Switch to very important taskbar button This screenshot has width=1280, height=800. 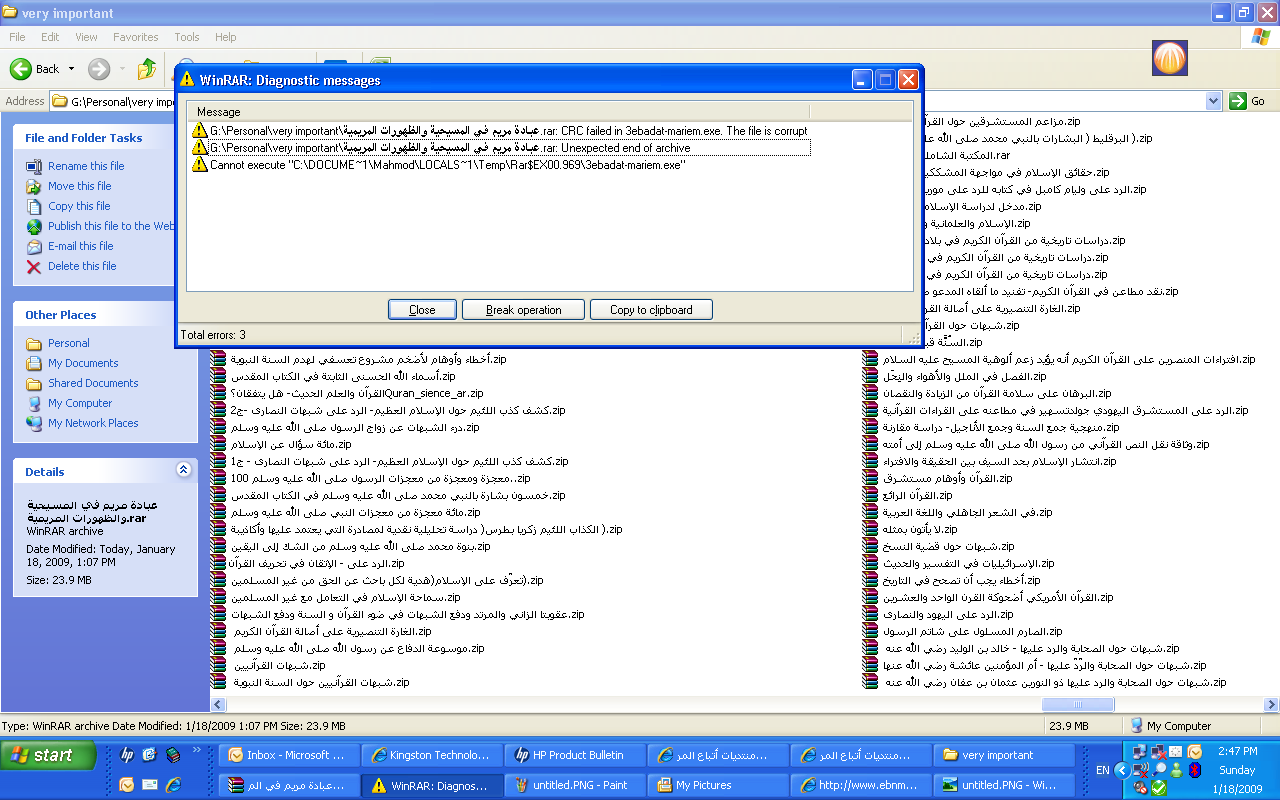(1004, 755)
